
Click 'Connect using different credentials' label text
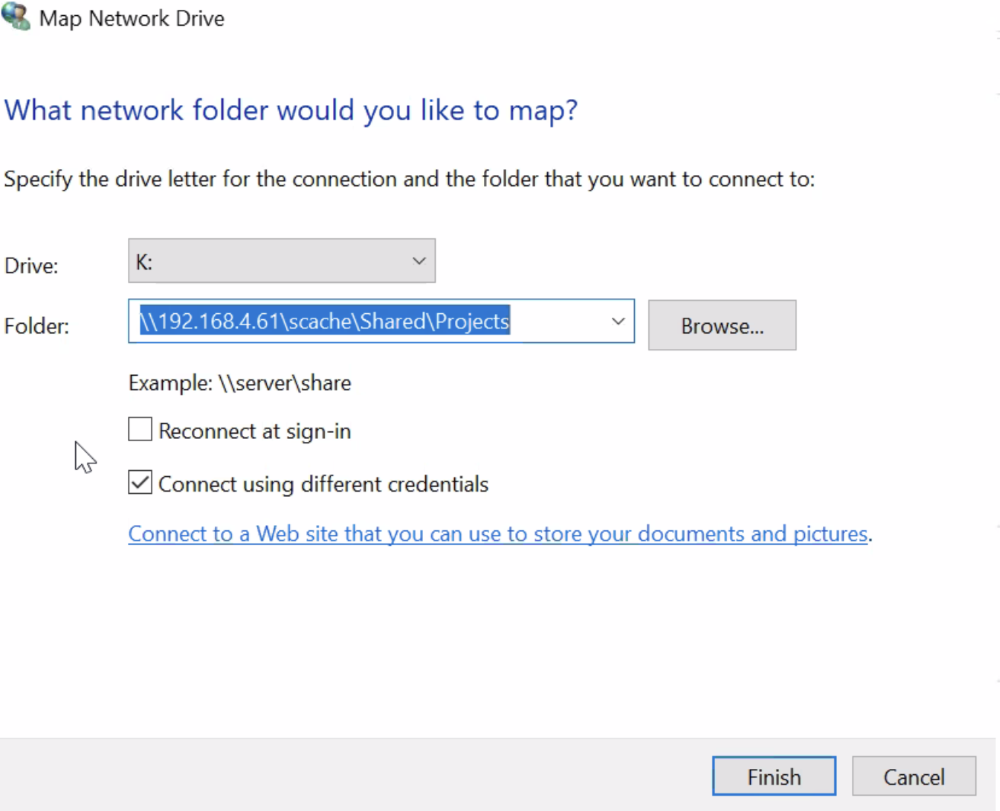(x=323, y=484)
